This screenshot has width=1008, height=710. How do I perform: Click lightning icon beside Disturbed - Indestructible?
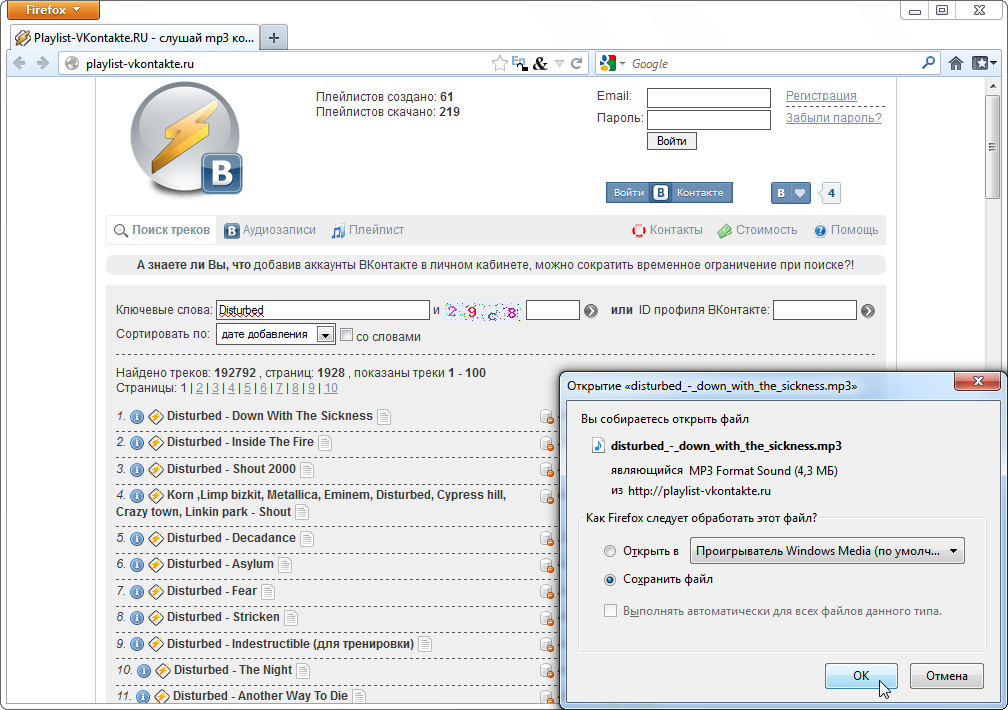point(156,644)
